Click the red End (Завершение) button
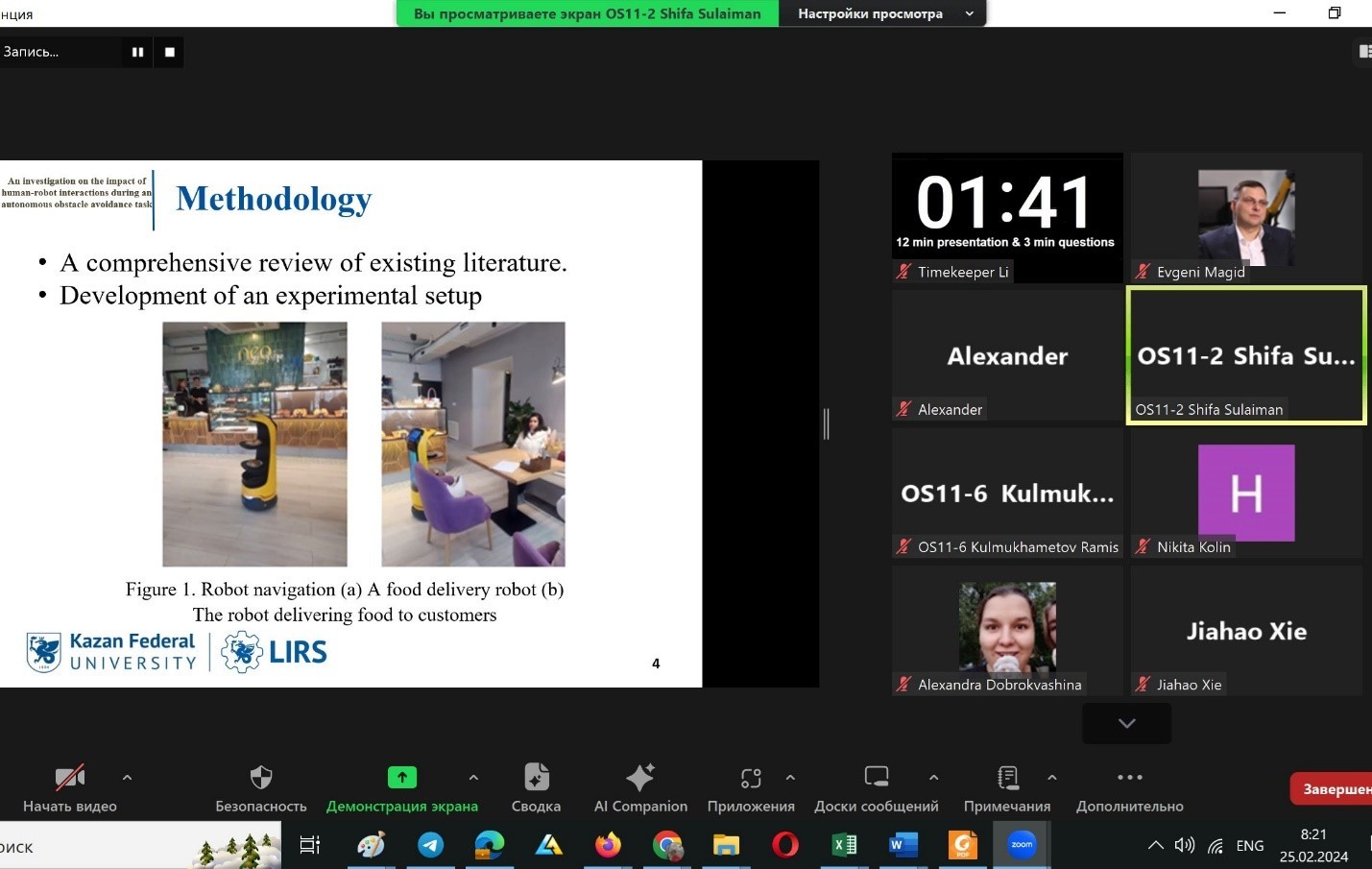Screen dimensions: 1372x869 [x=1333, y=788]
